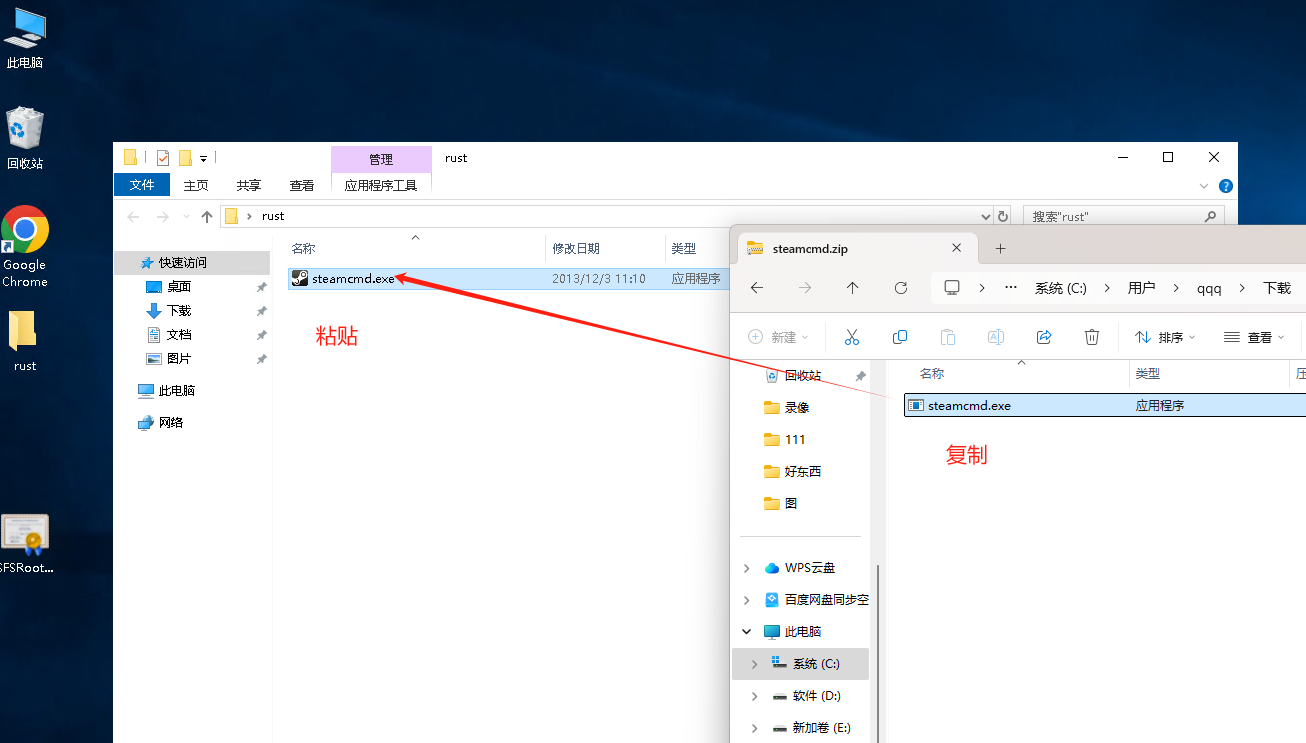Image resolution: width=1306 pixels, height=743 pixels.
Task: Click the qqq breadcrumb segment
Action: click(1209, 288)
